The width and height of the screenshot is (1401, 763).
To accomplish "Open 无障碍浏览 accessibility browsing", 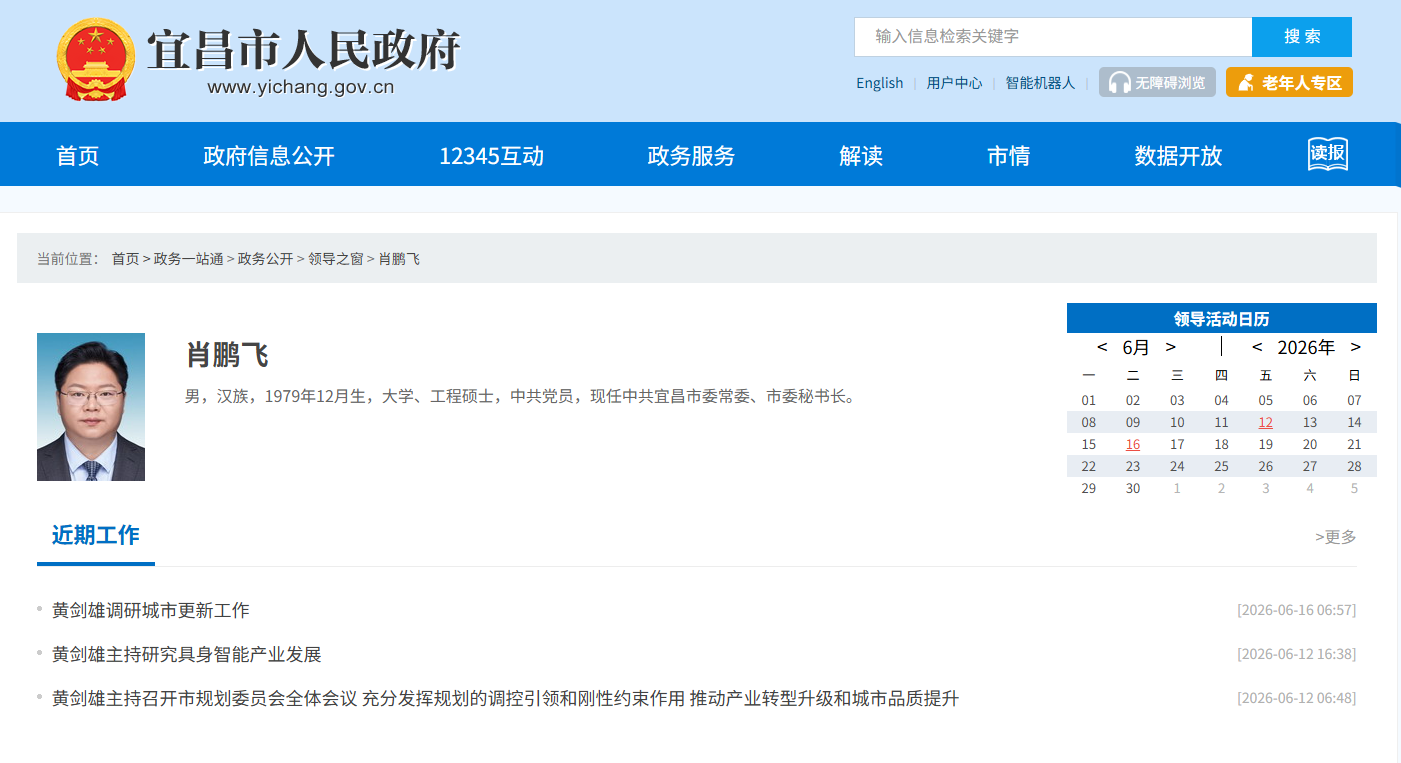I will click(1158, 83).
